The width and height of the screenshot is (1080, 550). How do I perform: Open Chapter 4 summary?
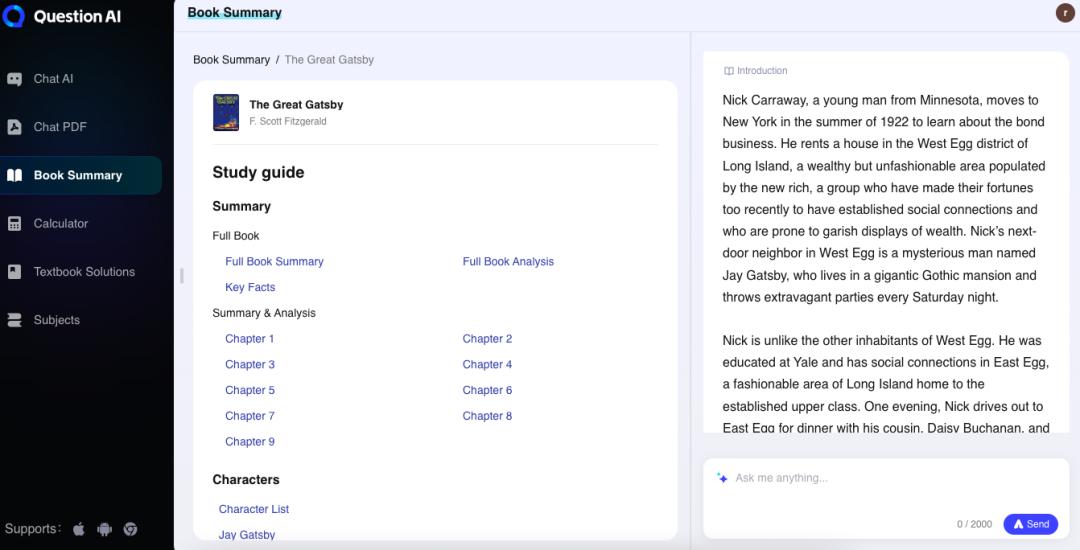[488, 364]
